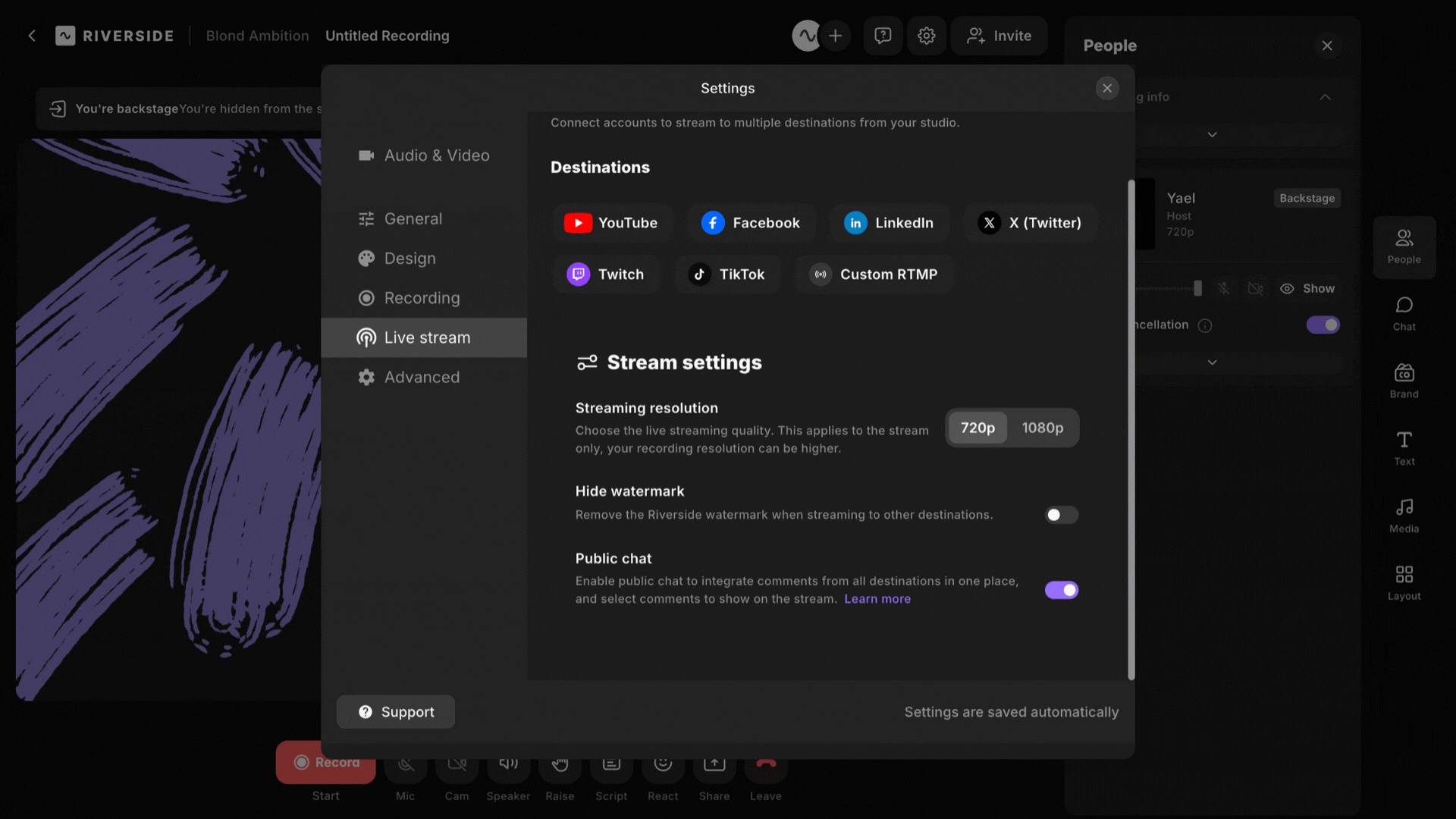
Task: Expand chevron below info header in People panel
Action: (1212, 135)
